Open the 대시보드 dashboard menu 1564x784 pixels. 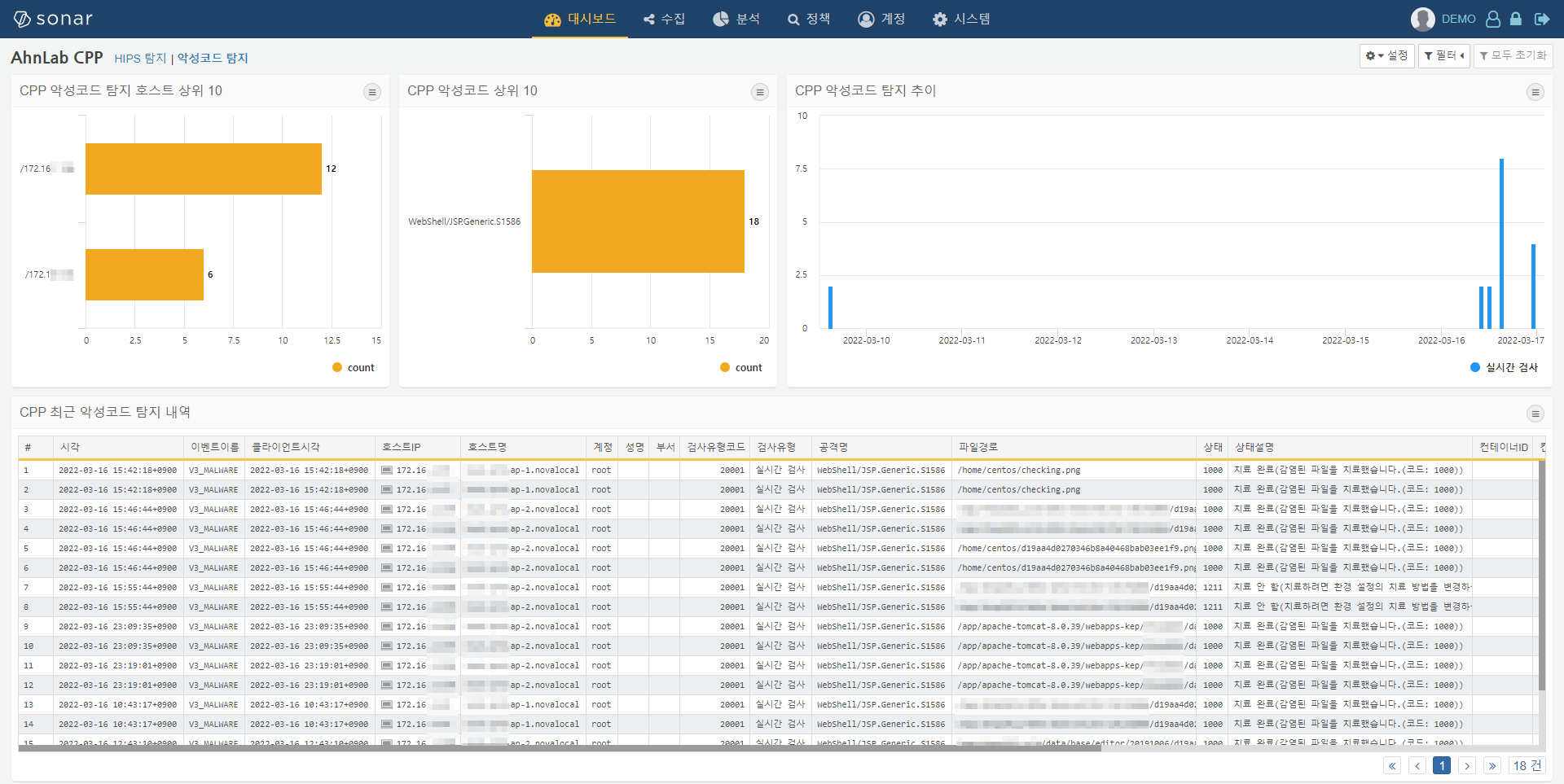pyautogui.click(x=580, y=19)
